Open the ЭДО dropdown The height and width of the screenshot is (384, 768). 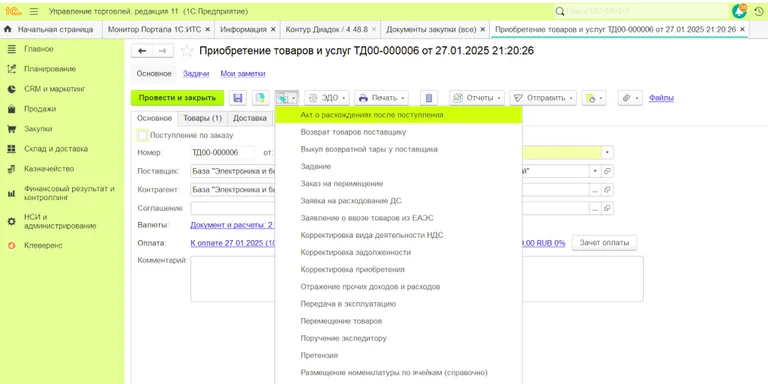point(327,98)
